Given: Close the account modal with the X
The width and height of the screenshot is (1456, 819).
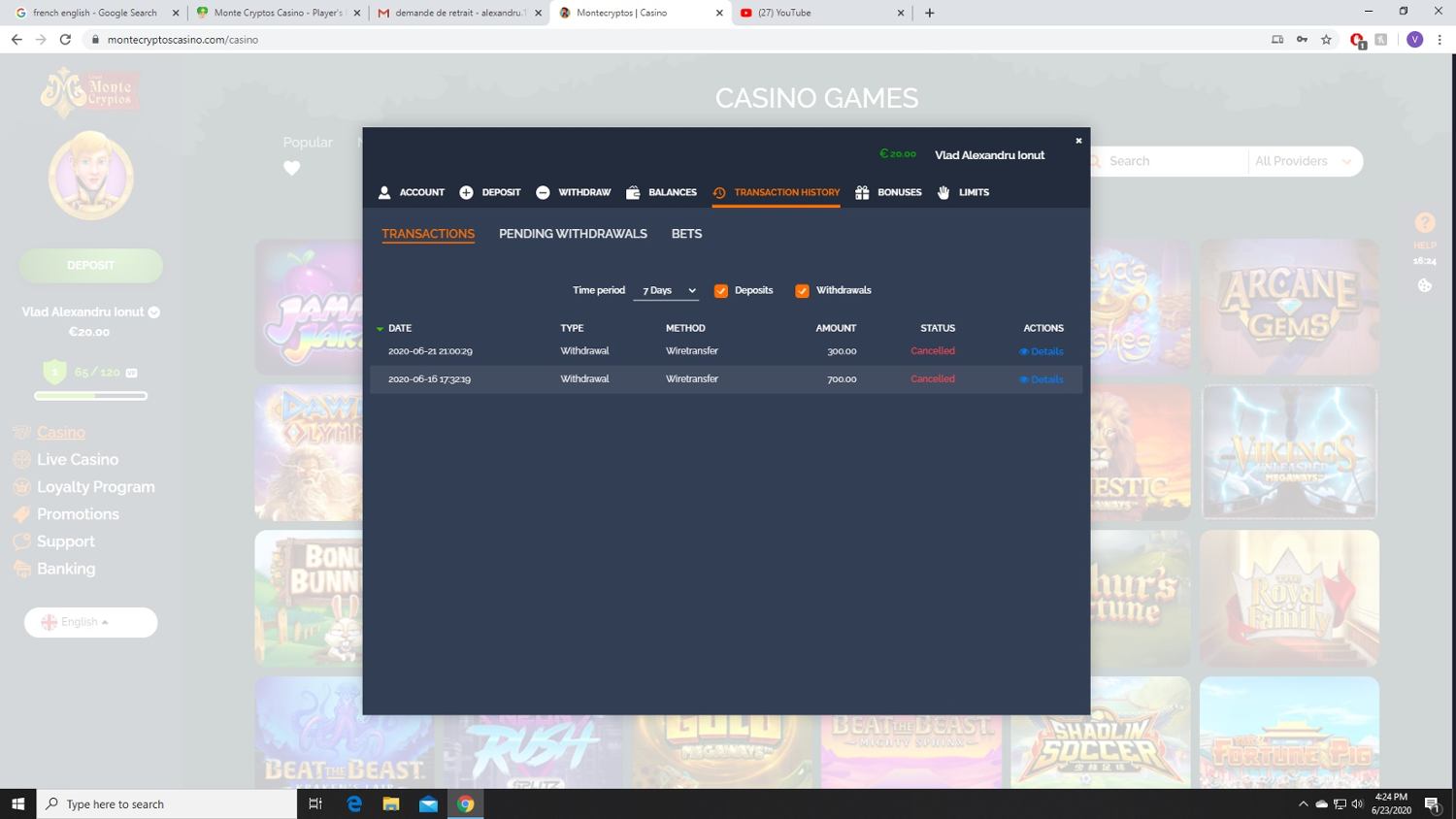Looking at the screenshot, I should (1077, 141).
